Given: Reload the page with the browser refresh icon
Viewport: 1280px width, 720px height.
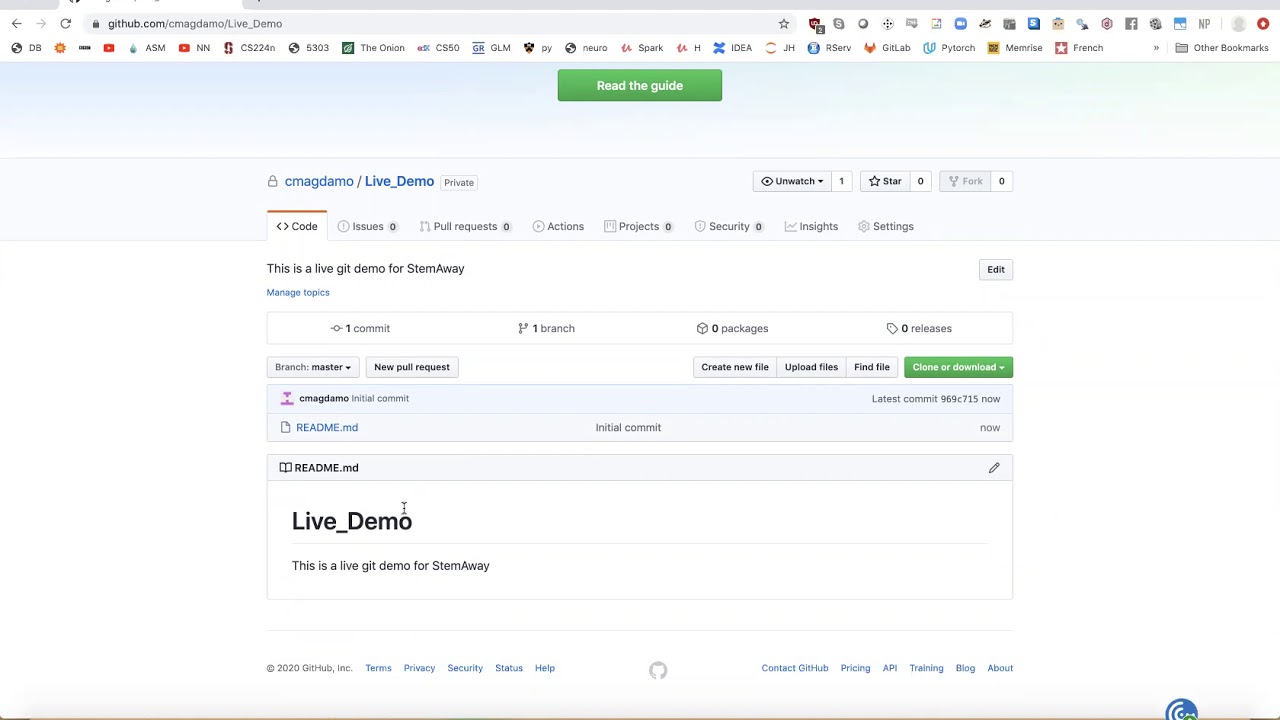Looking at the screenshot, I should coord(66,24).
